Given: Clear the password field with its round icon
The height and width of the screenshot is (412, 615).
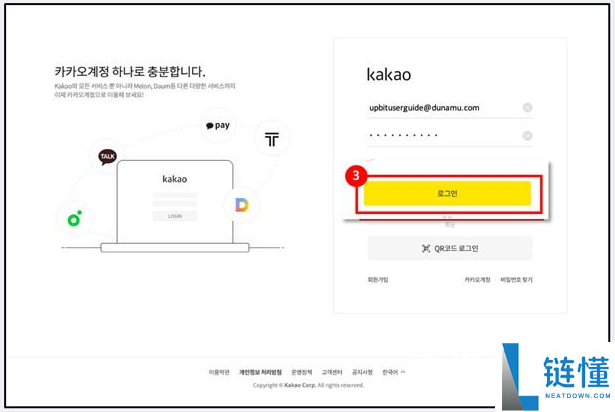Looking at the screenshot, I should click(x=528, y=136).
